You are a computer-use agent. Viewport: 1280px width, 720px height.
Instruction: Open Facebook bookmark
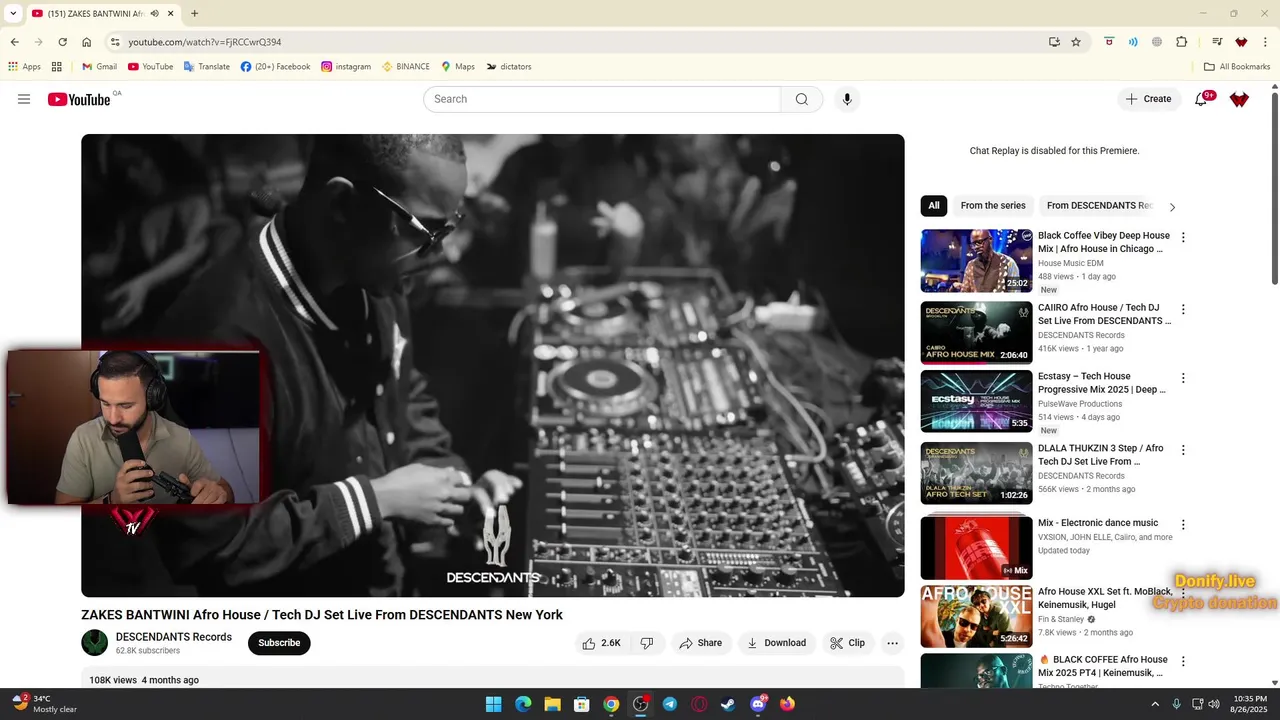275,67
